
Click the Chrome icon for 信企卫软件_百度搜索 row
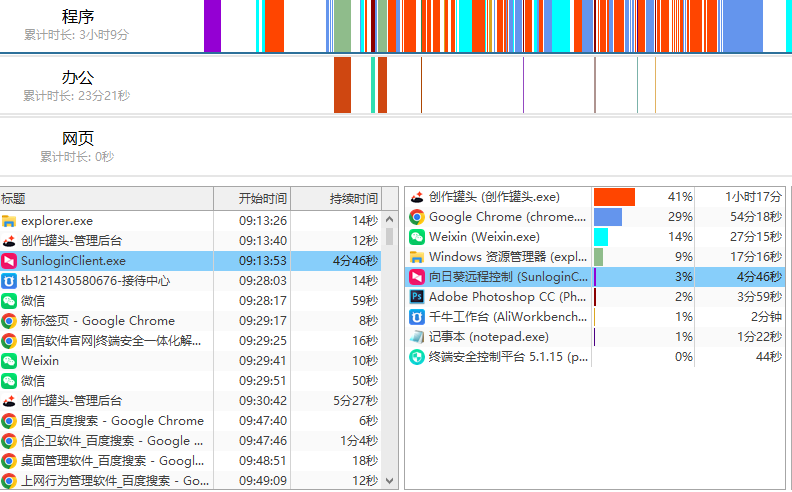tap(9, 441)
